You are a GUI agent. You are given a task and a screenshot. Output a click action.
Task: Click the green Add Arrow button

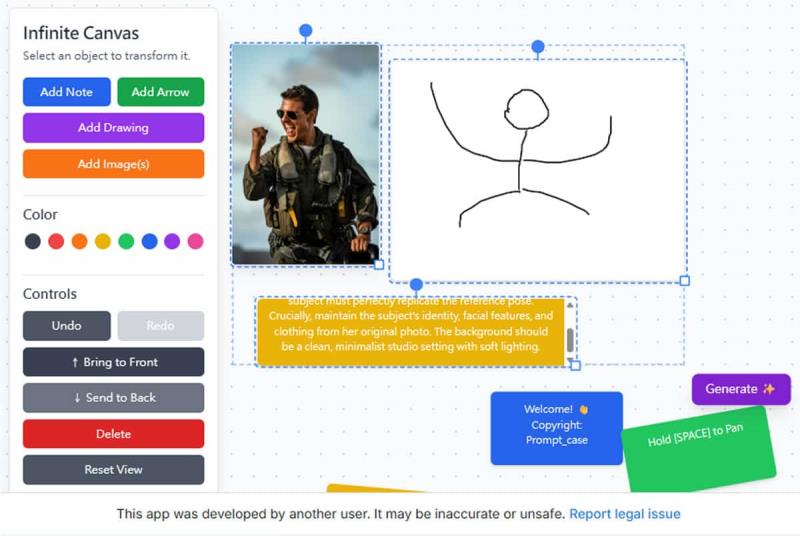[x=160, y=92]
